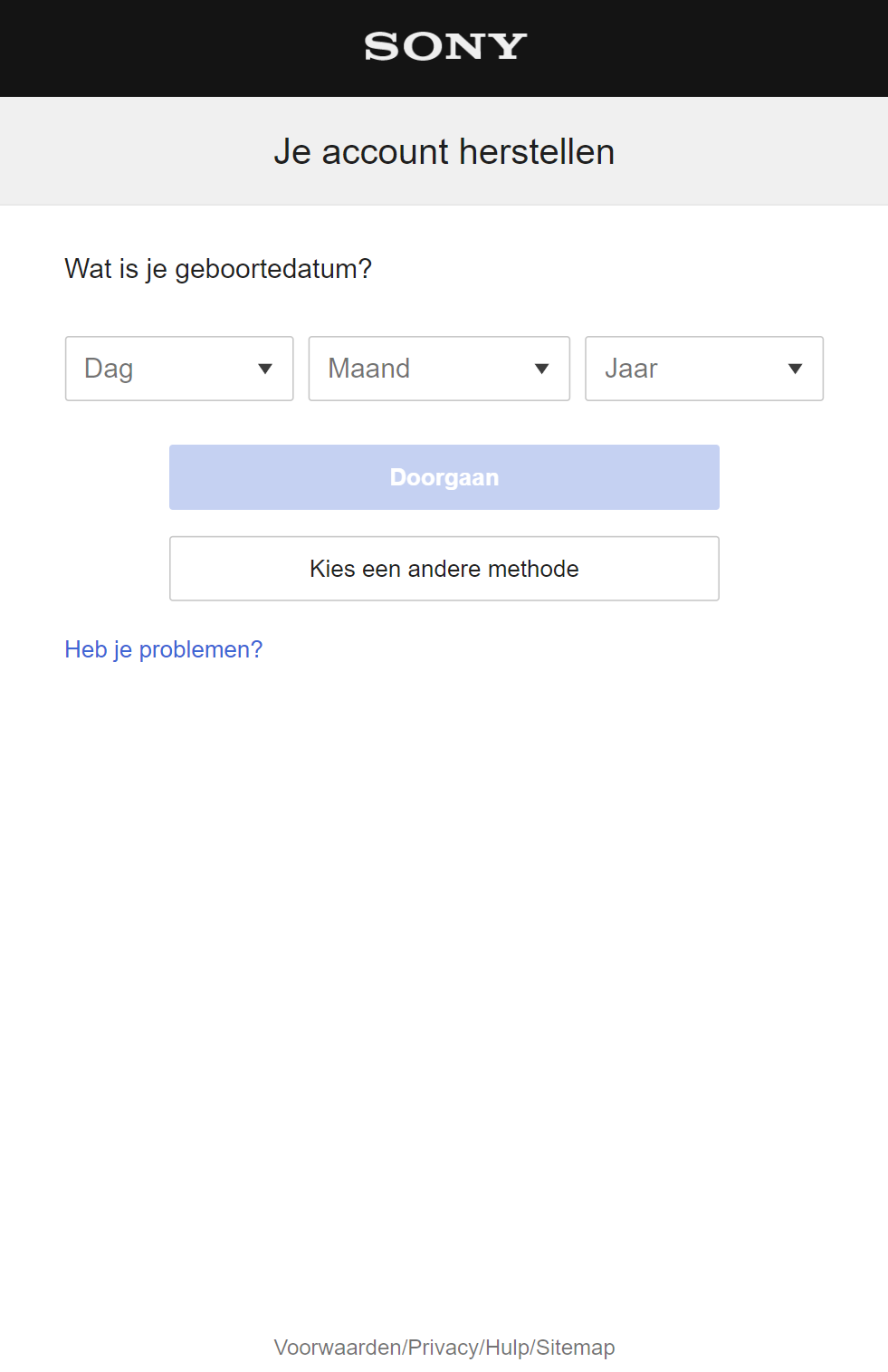Screen dimensions: 888x1372
Task: Open the Dag day dropdown
Action: point(179,369)
